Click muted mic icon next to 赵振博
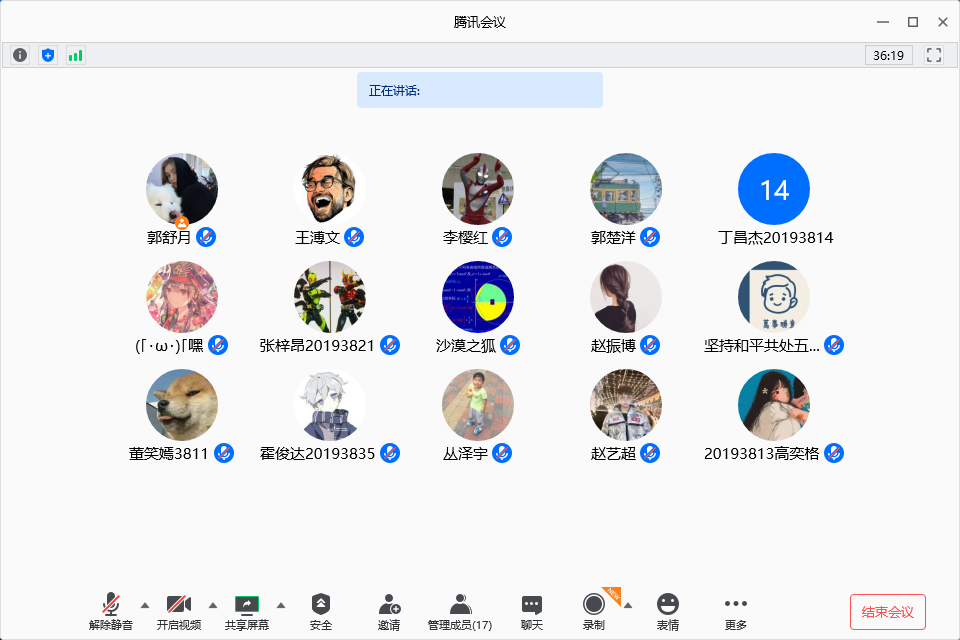 pos(650,345)
